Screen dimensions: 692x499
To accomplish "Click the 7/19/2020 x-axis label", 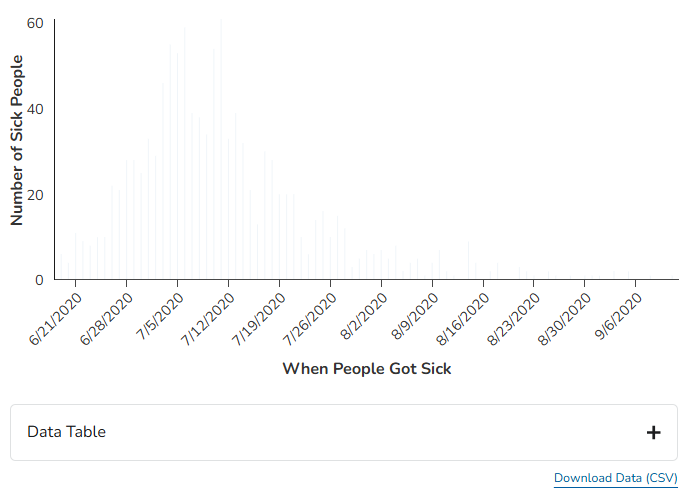I will click(260, 320).
